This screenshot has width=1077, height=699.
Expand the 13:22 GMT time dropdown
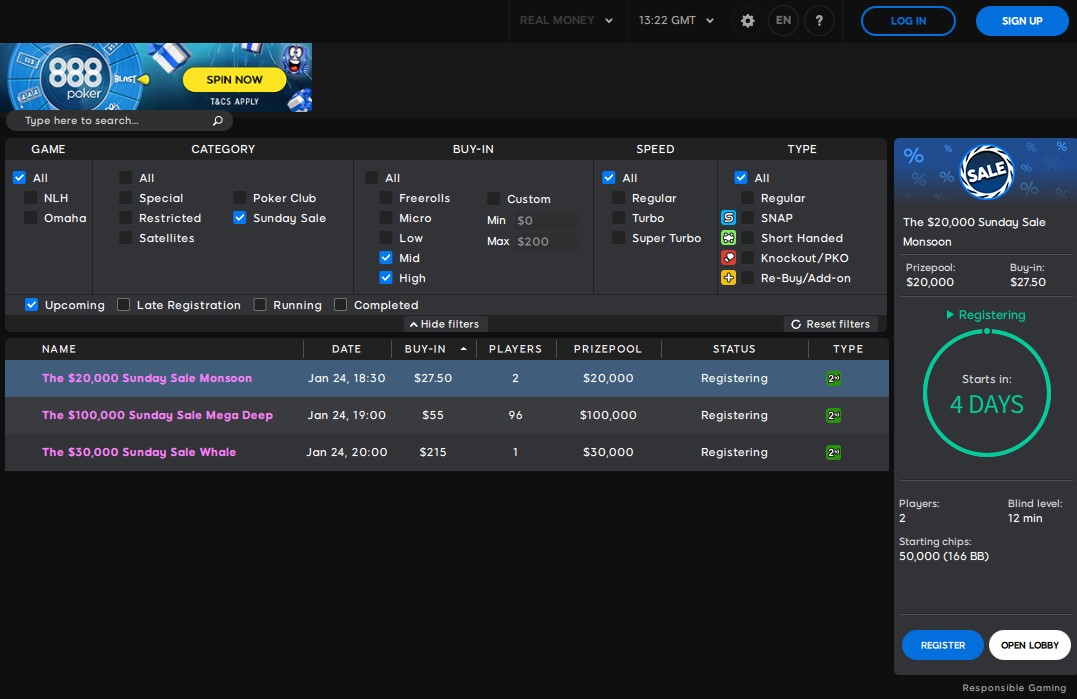coord(676,21)
